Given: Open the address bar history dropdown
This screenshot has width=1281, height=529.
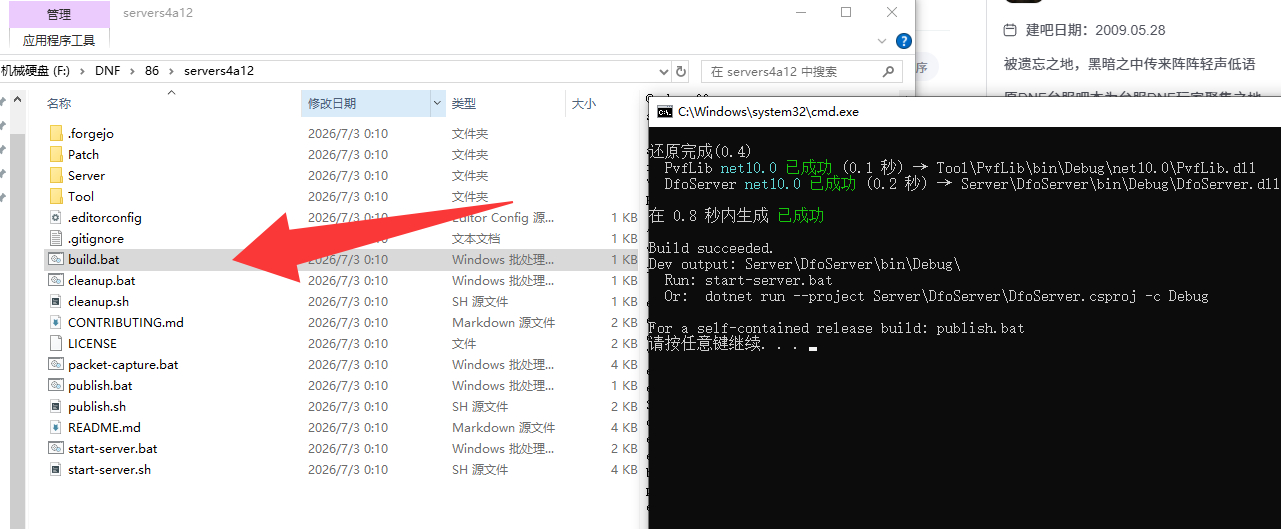Looking at the screenshot, I should (x=664, y=71).
